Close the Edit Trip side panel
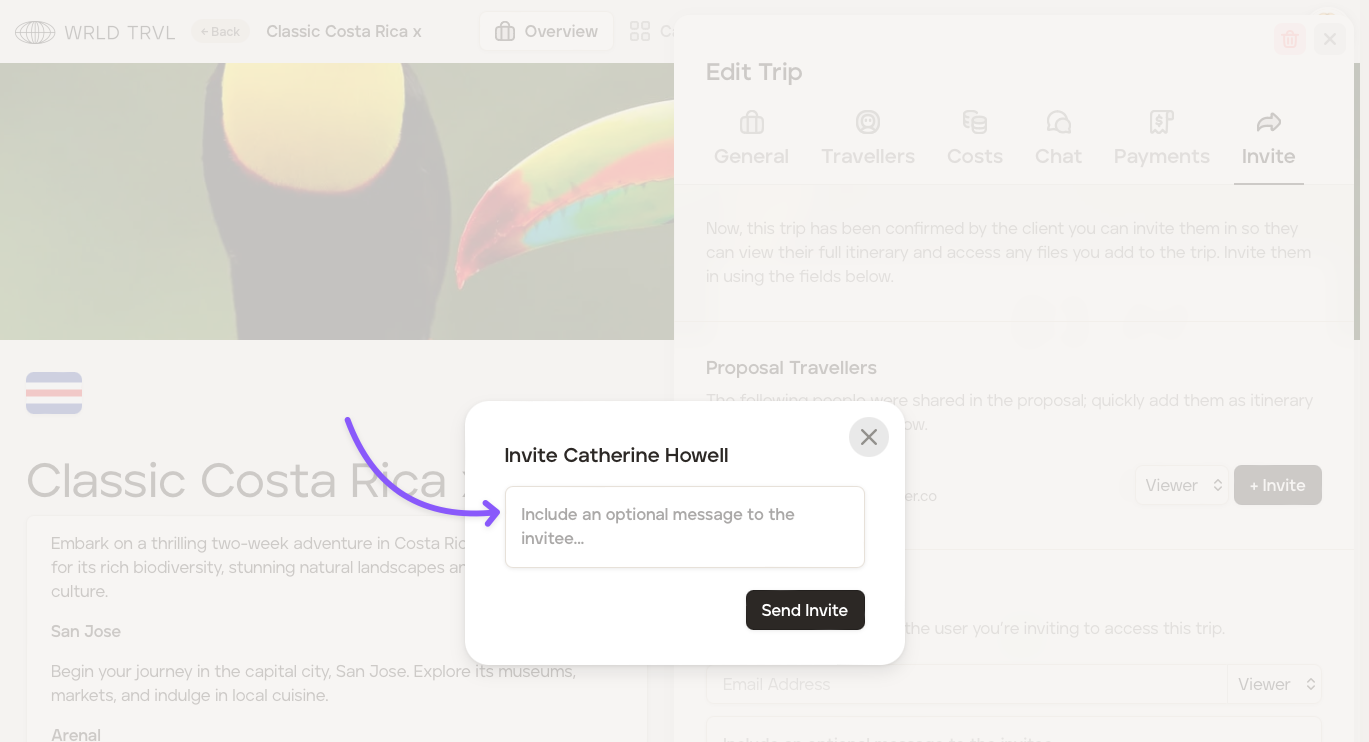Screen dimensions: 1369x742 pyautogui.click(x=1329, y=39)
